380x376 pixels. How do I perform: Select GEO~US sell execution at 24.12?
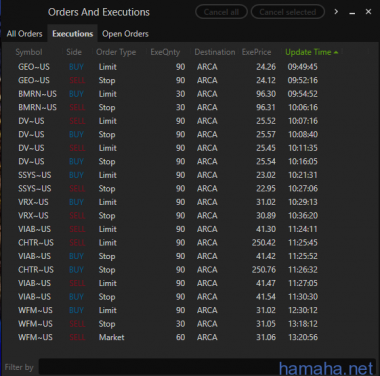(x=190, y=80)
